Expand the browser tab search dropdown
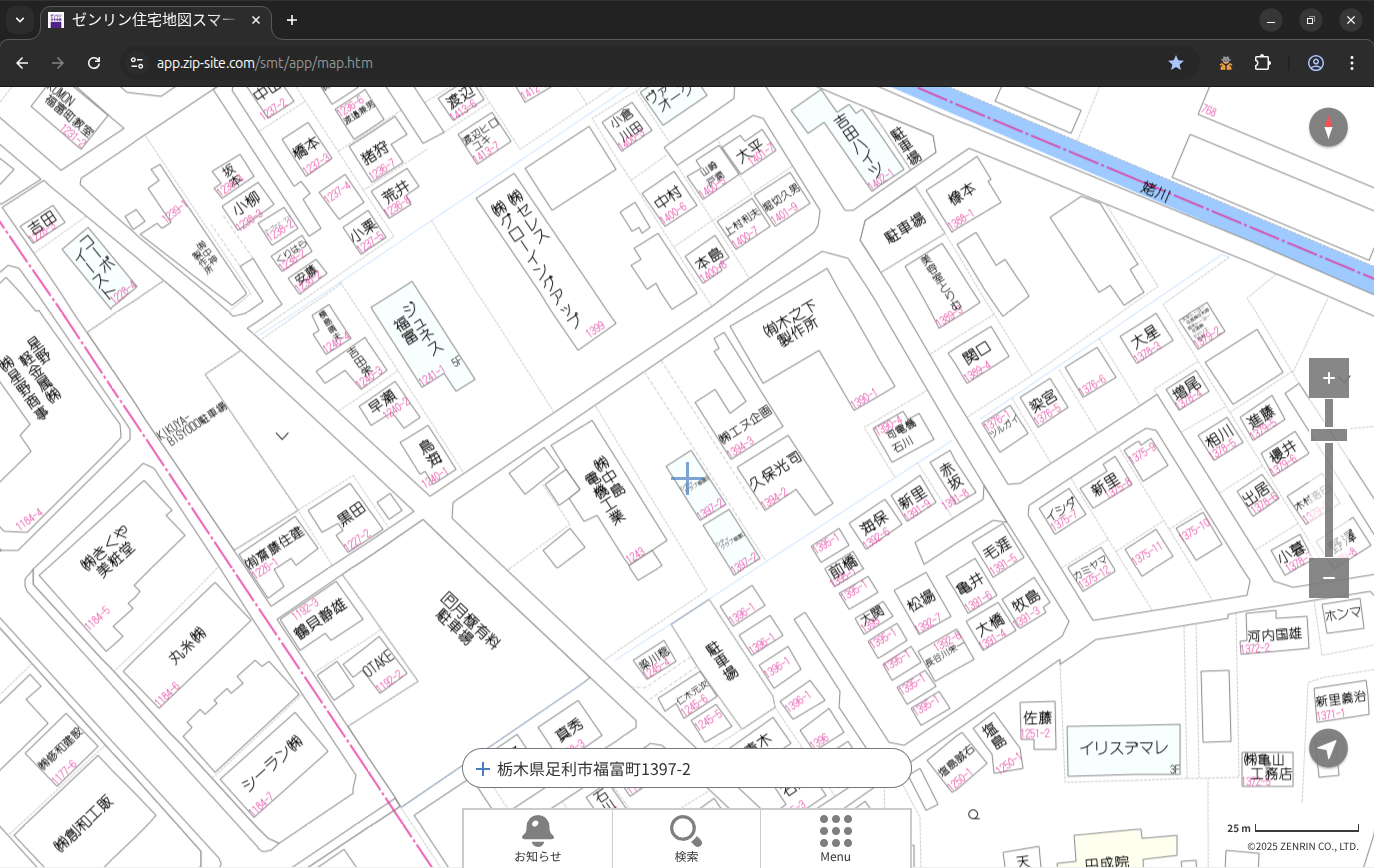 click(x=20, y=20)
